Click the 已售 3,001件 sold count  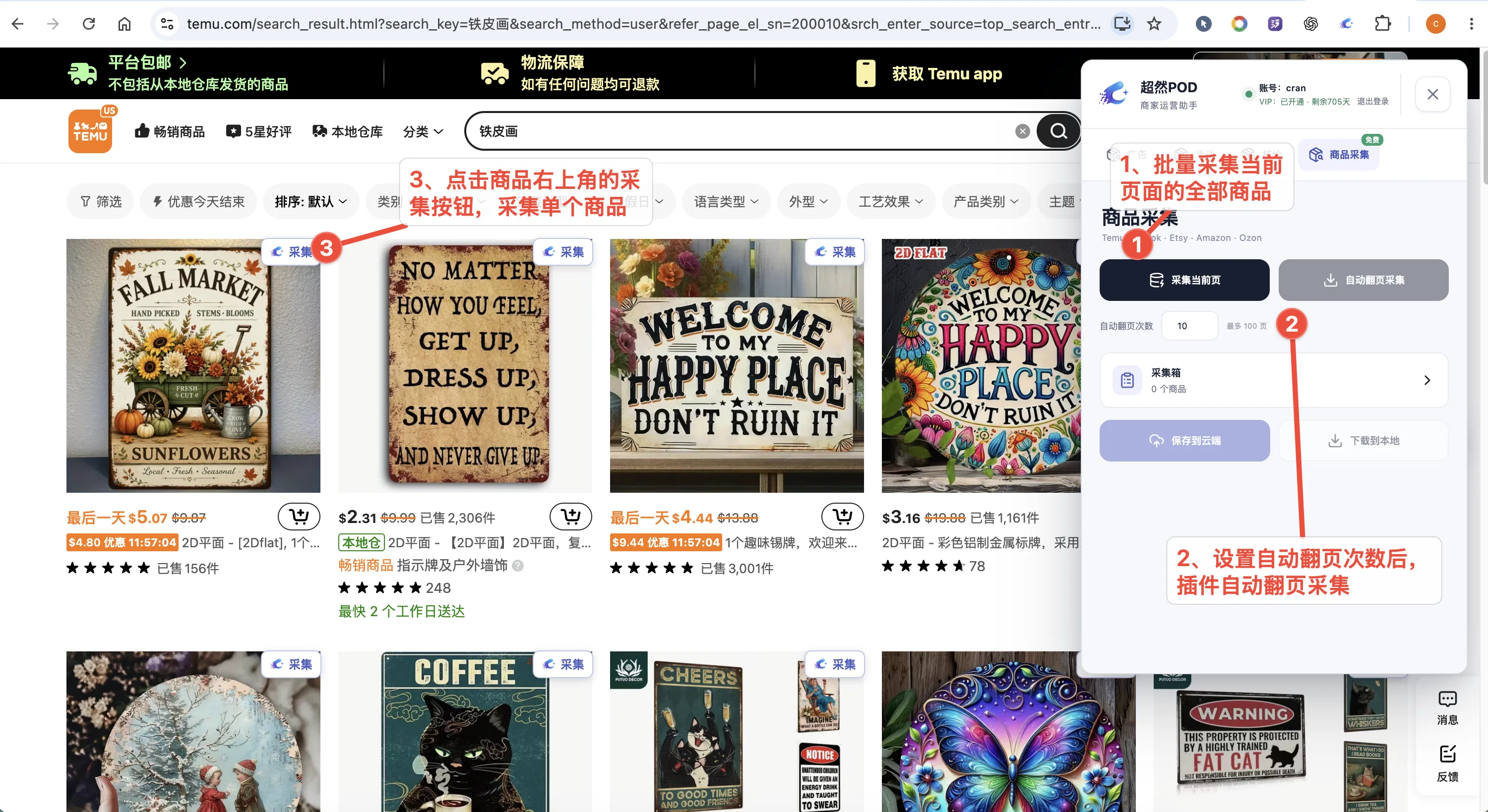pos(737,568)
